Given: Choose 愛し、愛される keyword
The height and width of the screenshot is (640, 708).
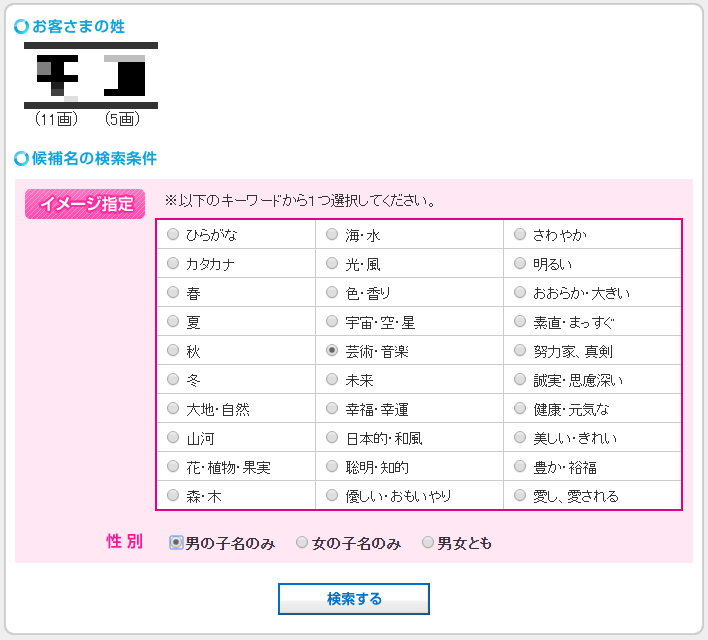Looking at the screenshot, I should coord(520,495).
